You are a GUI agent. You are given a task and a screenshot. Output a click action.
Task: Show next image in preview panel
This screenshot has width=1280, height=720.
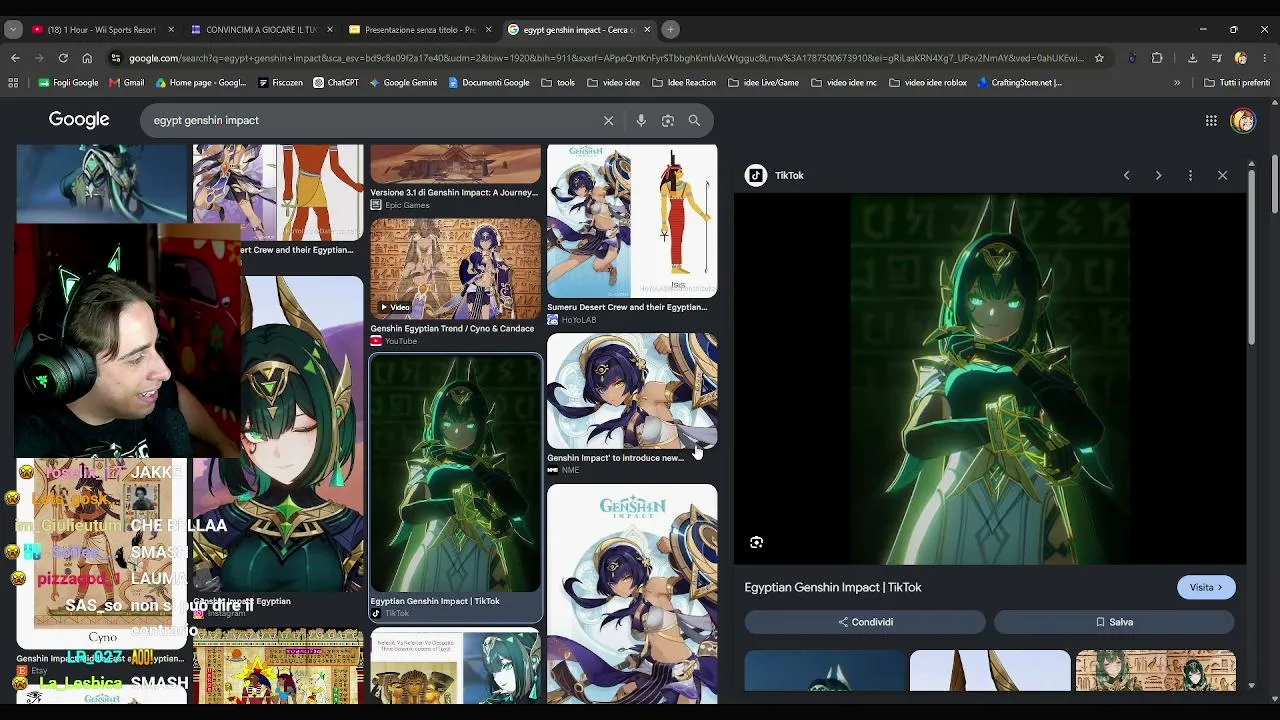[x=1158, y=175]
